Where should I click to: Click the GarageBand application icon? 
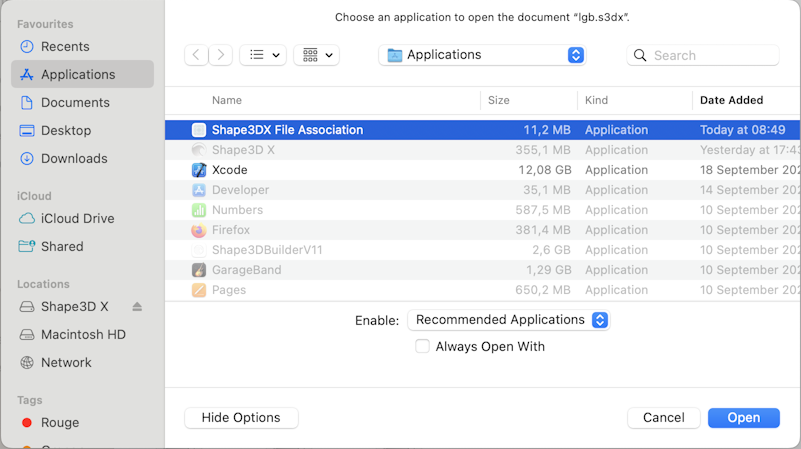199,270
